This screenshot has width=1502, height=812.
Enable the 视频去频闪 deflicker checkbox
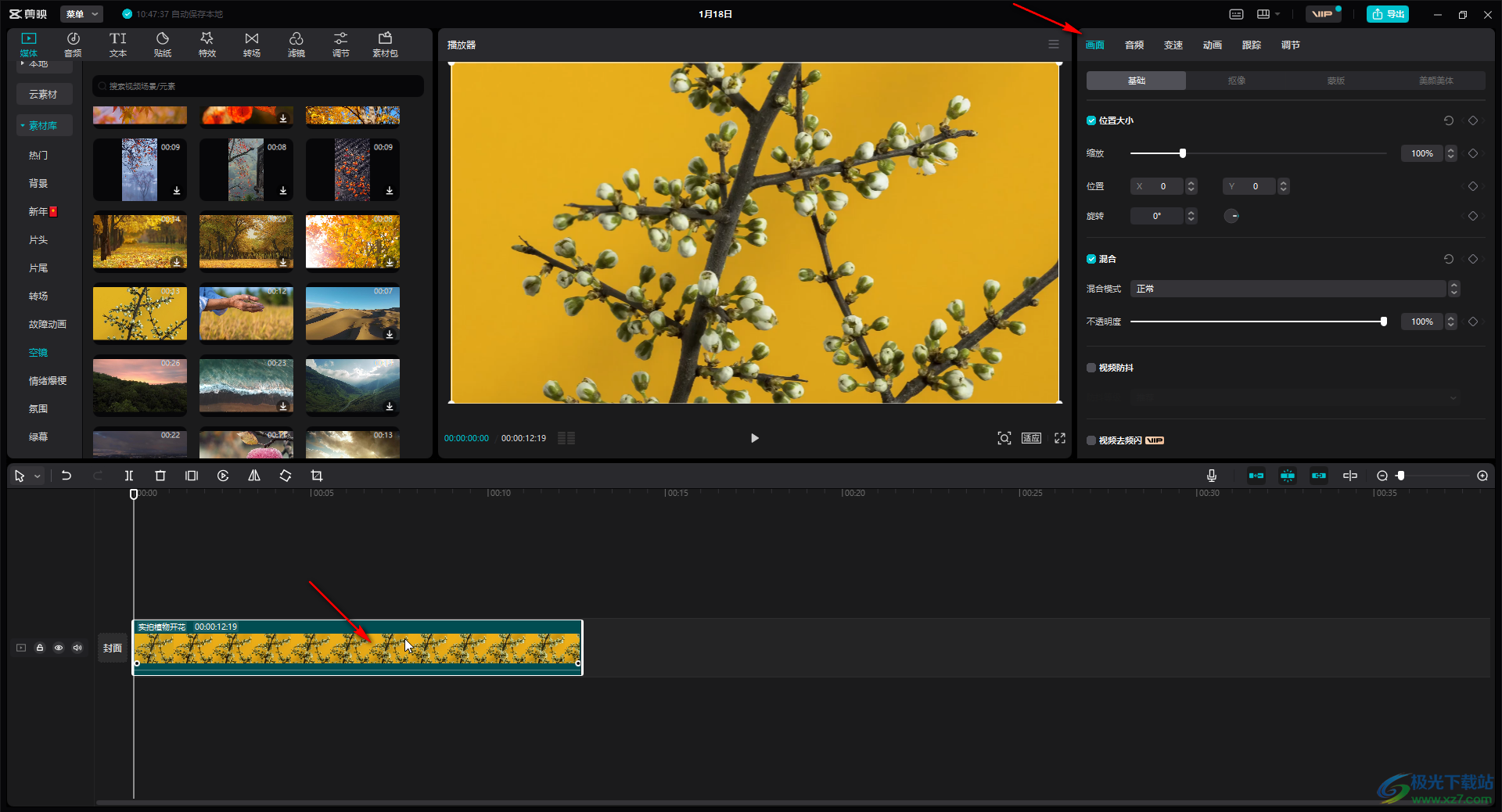click(x=1091, y=440)
